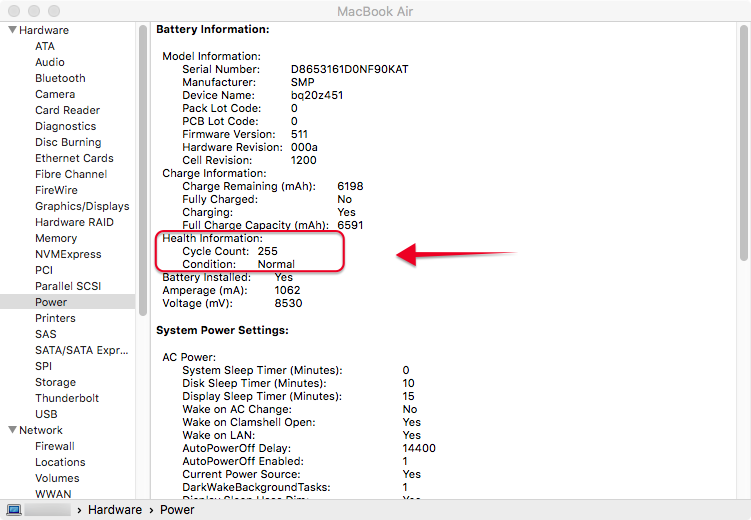Click the Cell Revision value 1200
Viewport: 751px width, 520px height.
[x=304, y=160]
